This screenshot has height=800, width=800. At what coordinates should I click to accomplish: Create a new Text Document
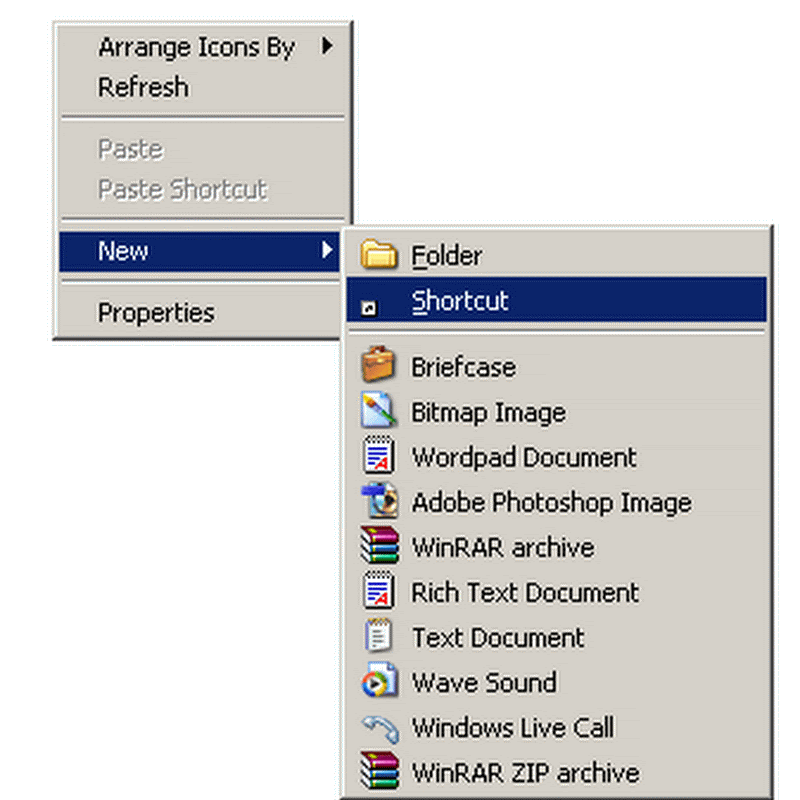coord(498,638)
